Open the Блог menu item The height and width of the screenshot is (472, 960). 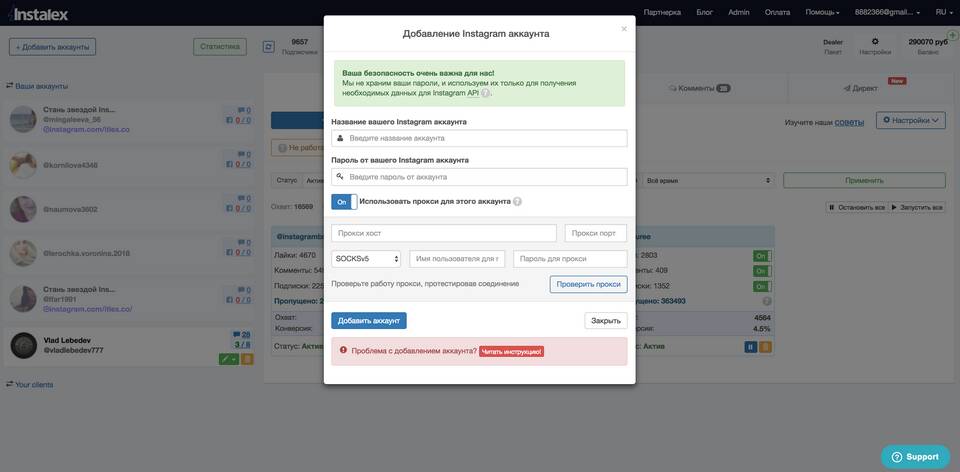click(x=705, y=12)
